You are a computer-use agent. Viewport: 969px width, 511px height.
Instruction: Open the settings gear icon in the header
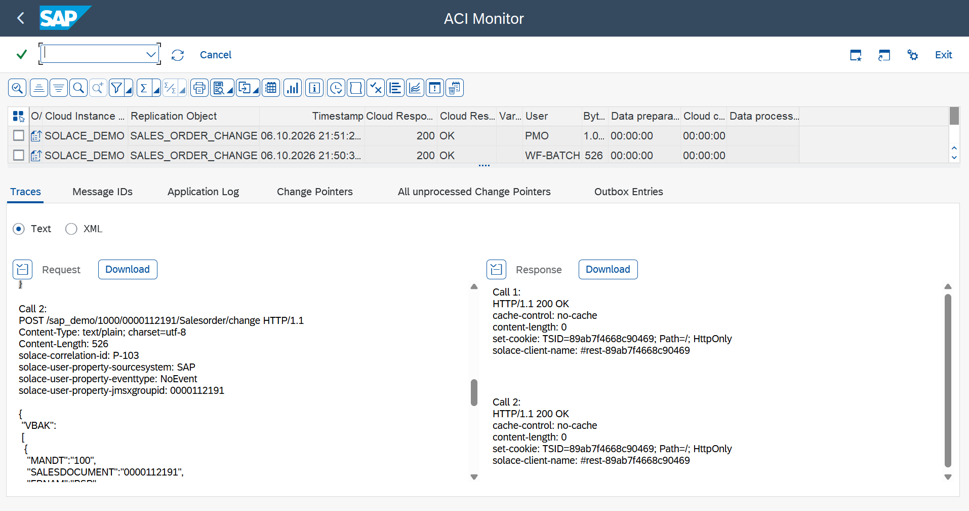click(912, 55)
